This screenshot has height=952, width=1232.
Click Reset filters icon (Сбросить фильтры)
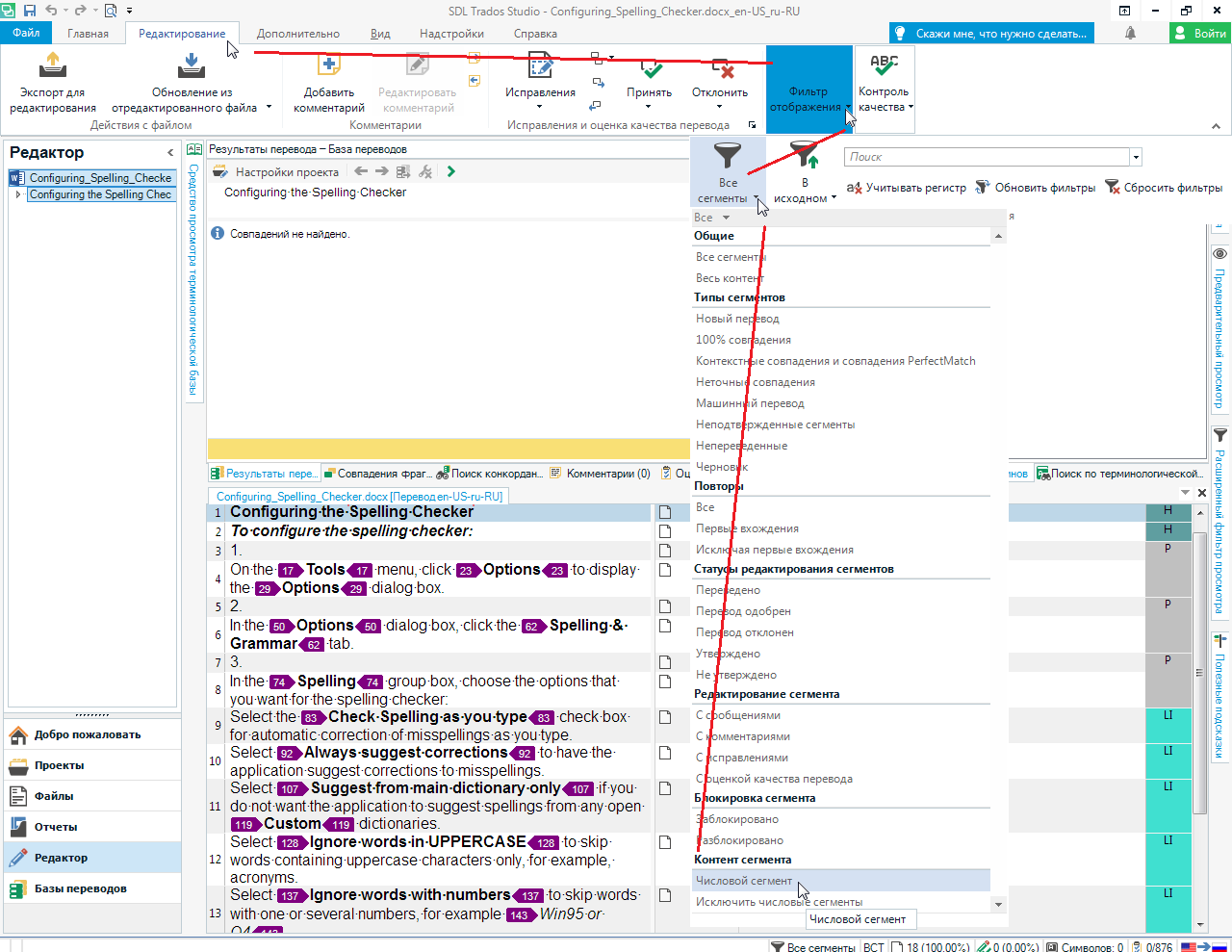click(1113, 187)
